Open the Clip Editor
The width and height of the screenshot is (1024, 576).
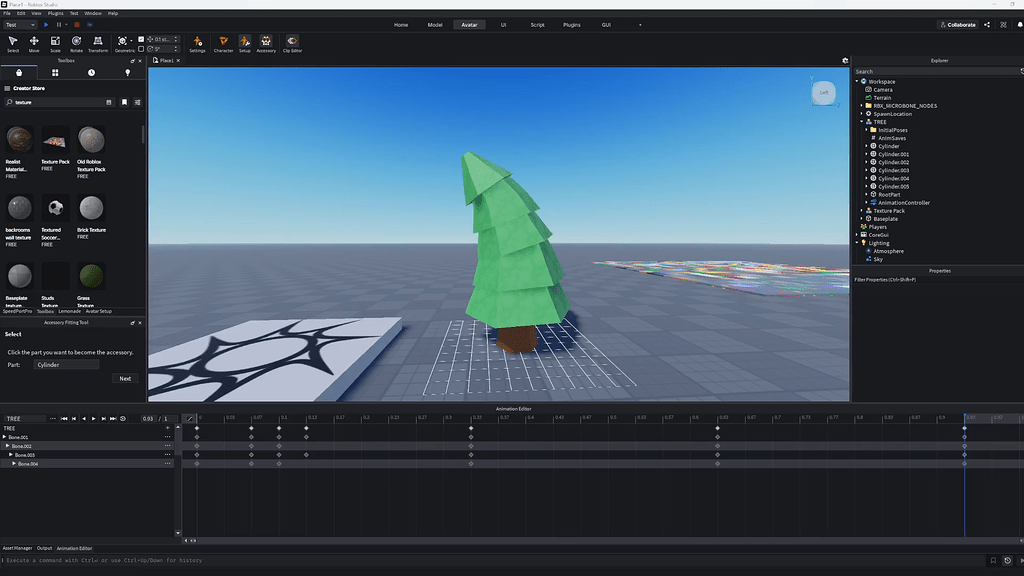292,44
